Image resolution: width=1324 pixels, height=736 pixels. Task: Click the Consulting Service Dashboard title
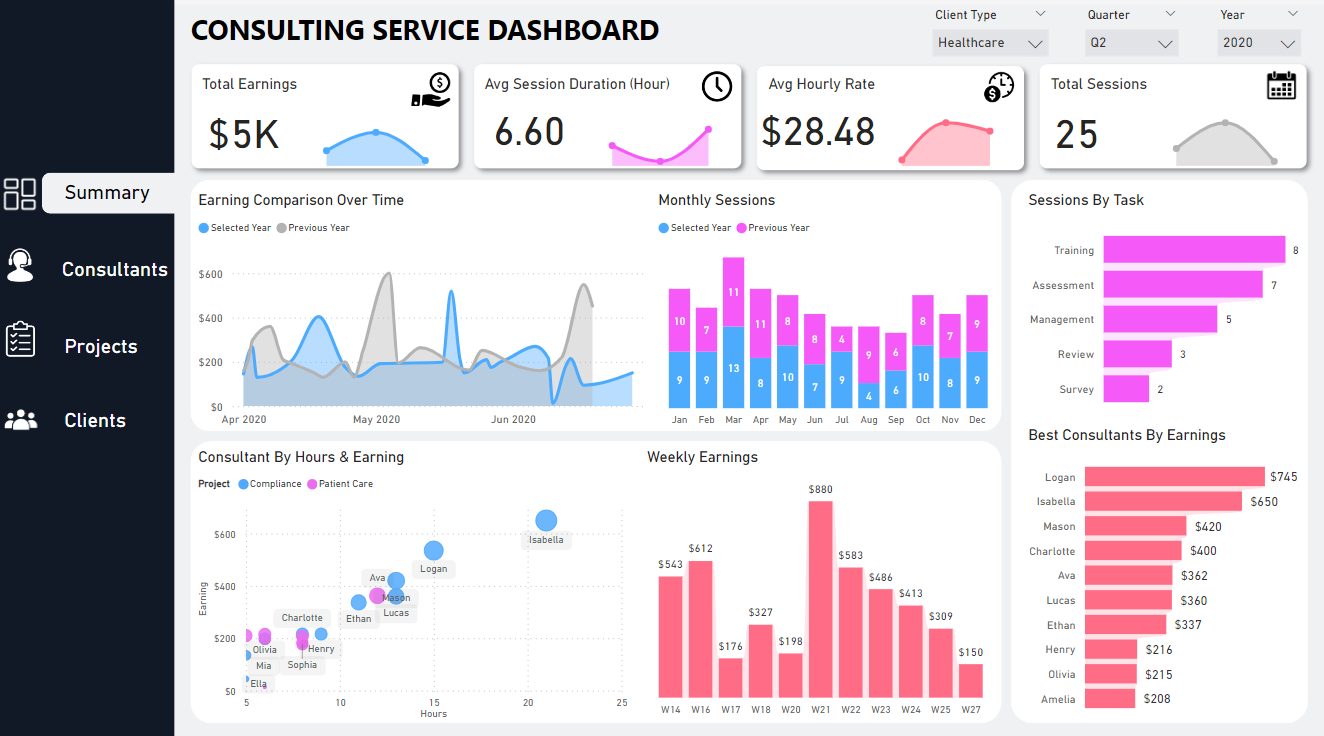[425, 30]
